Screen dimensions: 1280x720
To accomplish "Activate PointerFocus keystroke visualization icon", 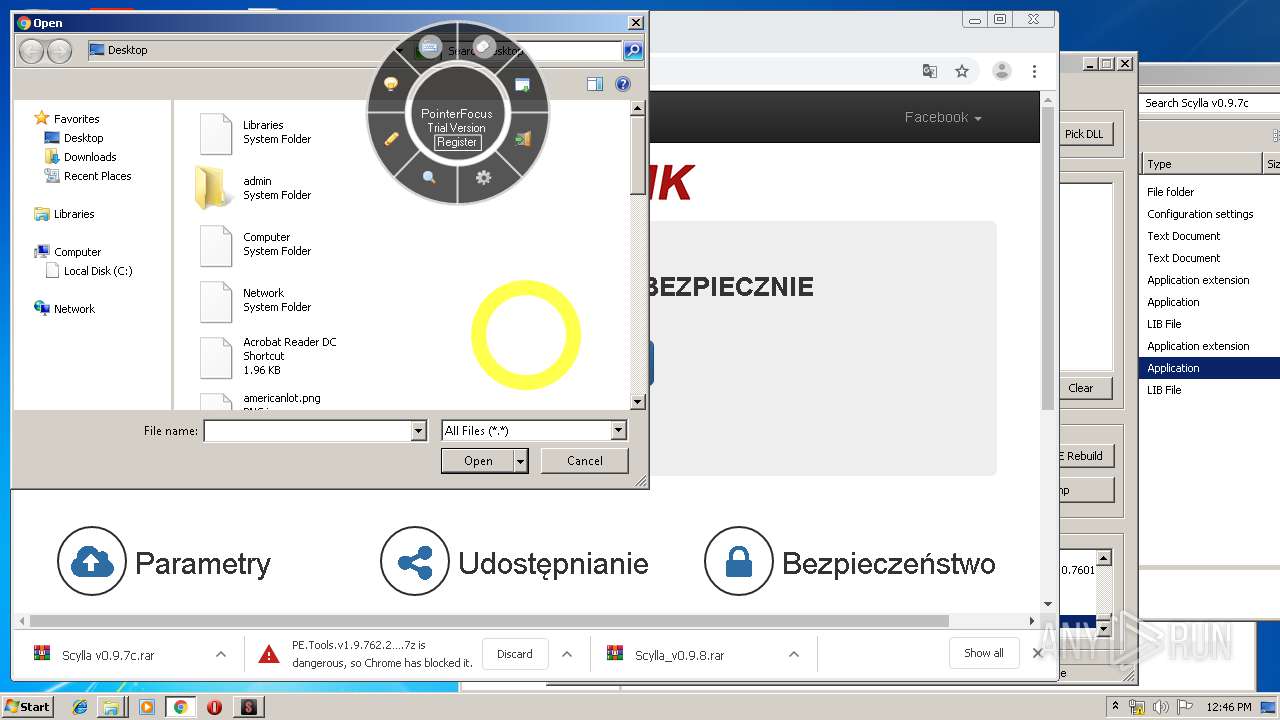I will (x=430, y=47).
